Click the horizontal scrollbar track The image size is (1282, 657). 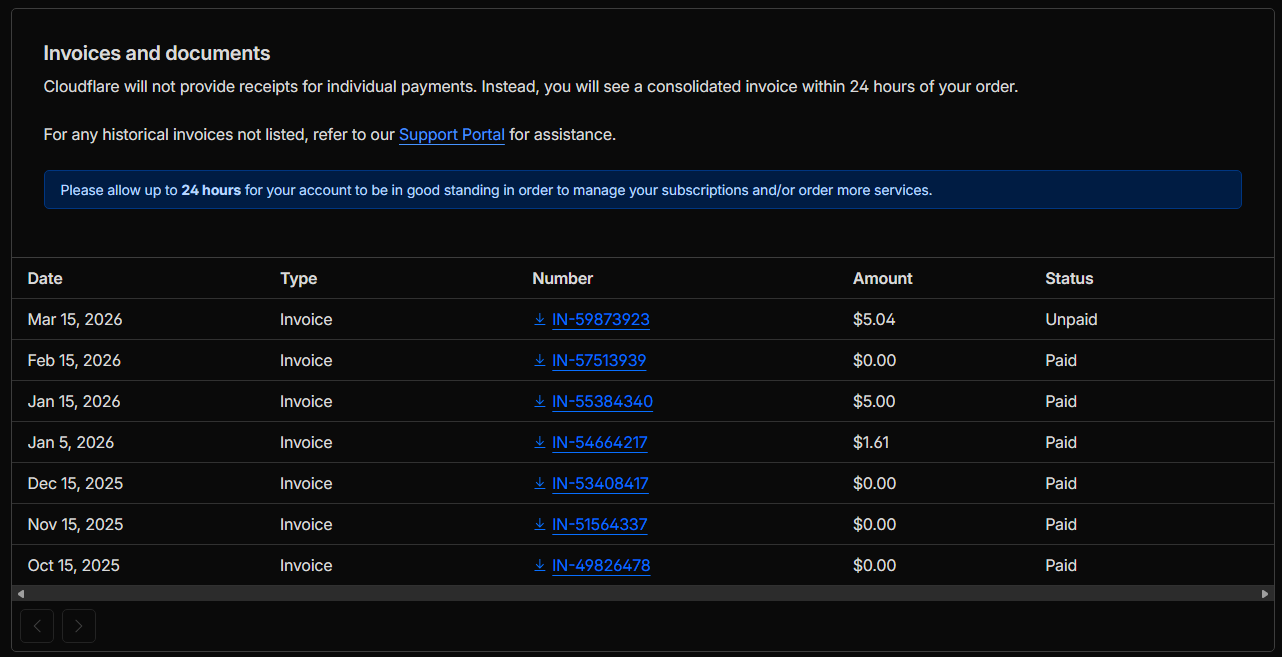click(640, 594)
